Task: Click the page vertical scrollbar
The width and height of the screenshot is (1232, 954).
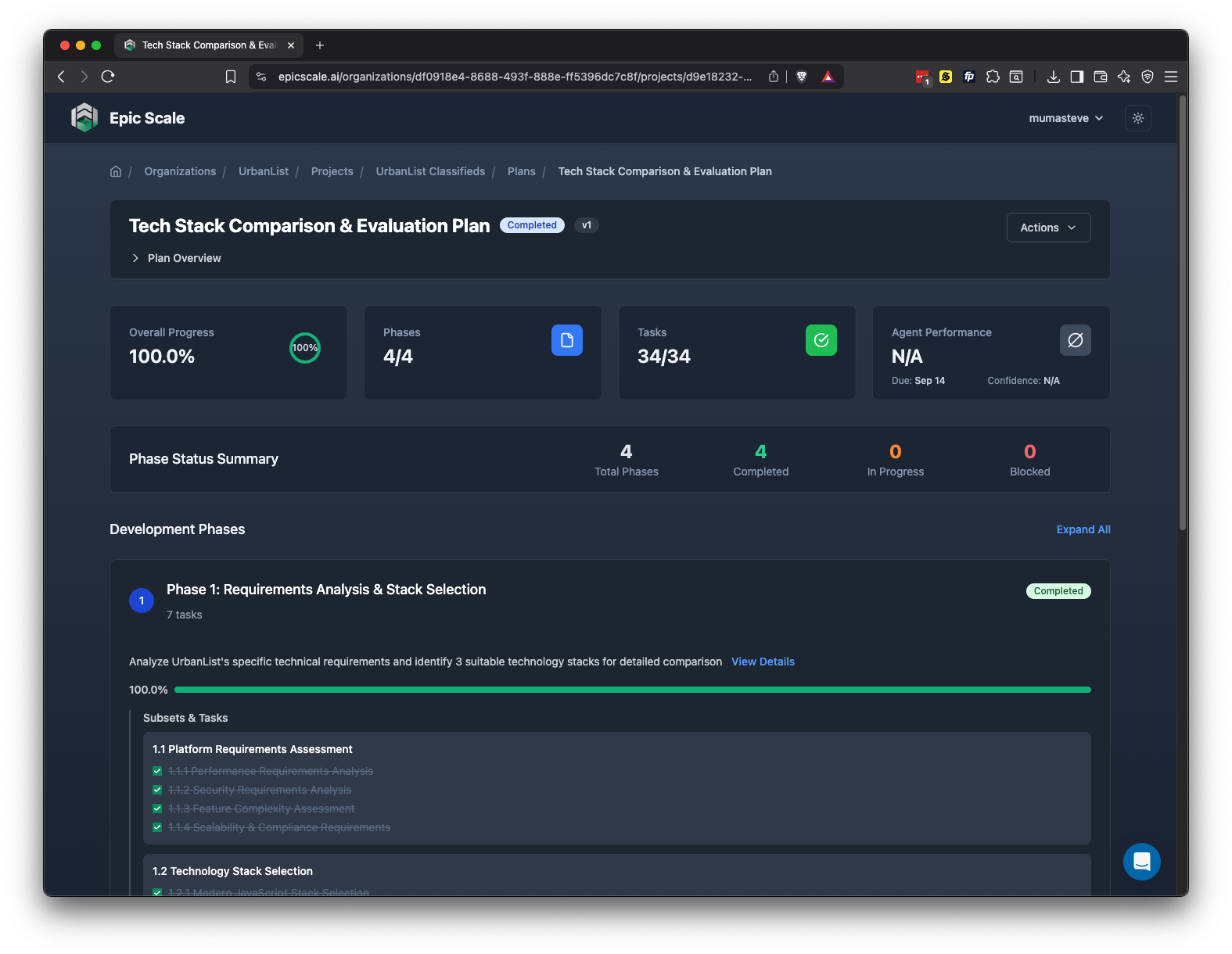Action: tap(1183, 313)
